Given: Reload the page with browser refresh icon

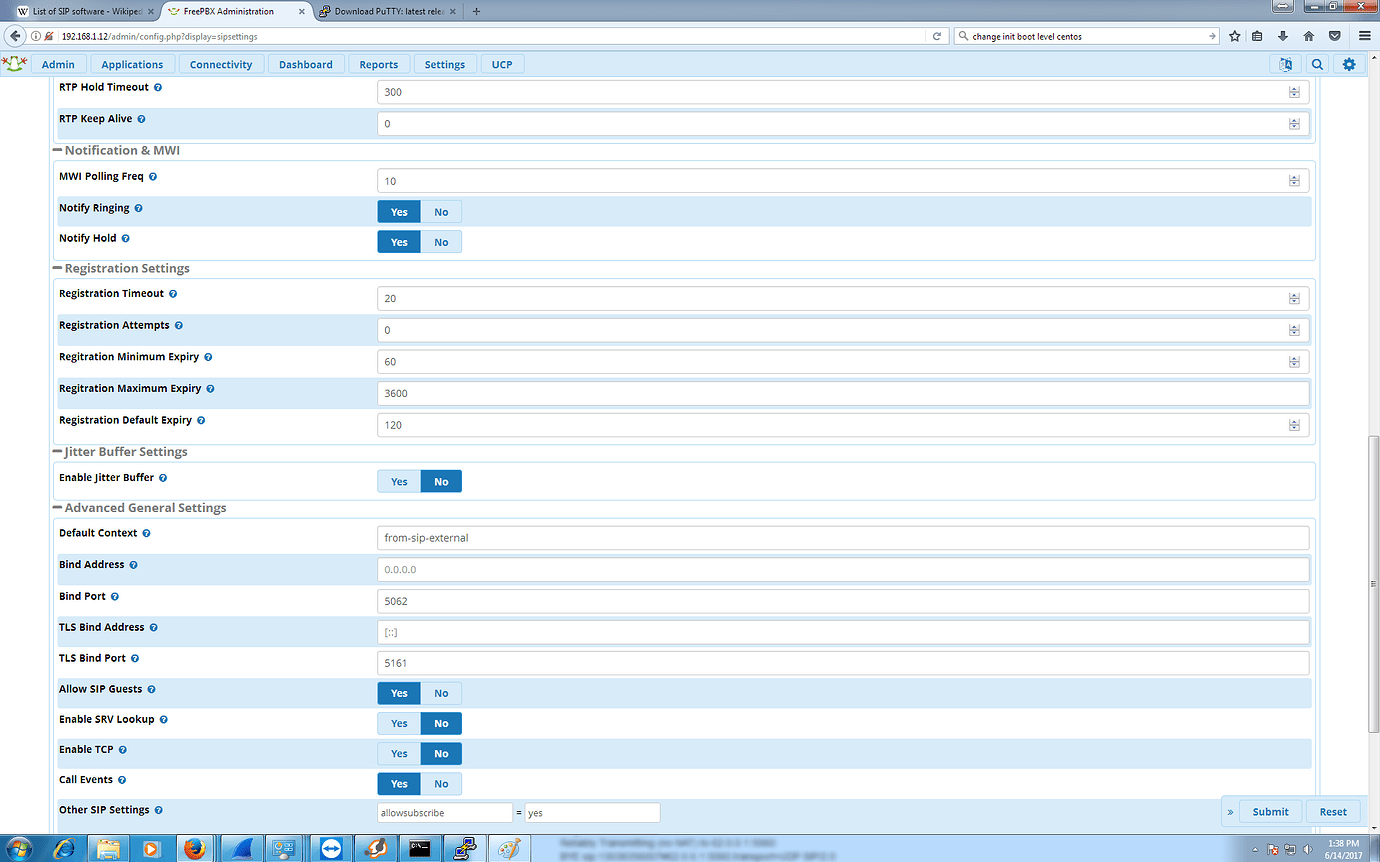Looking at the screenshot, I should point(937,36).
